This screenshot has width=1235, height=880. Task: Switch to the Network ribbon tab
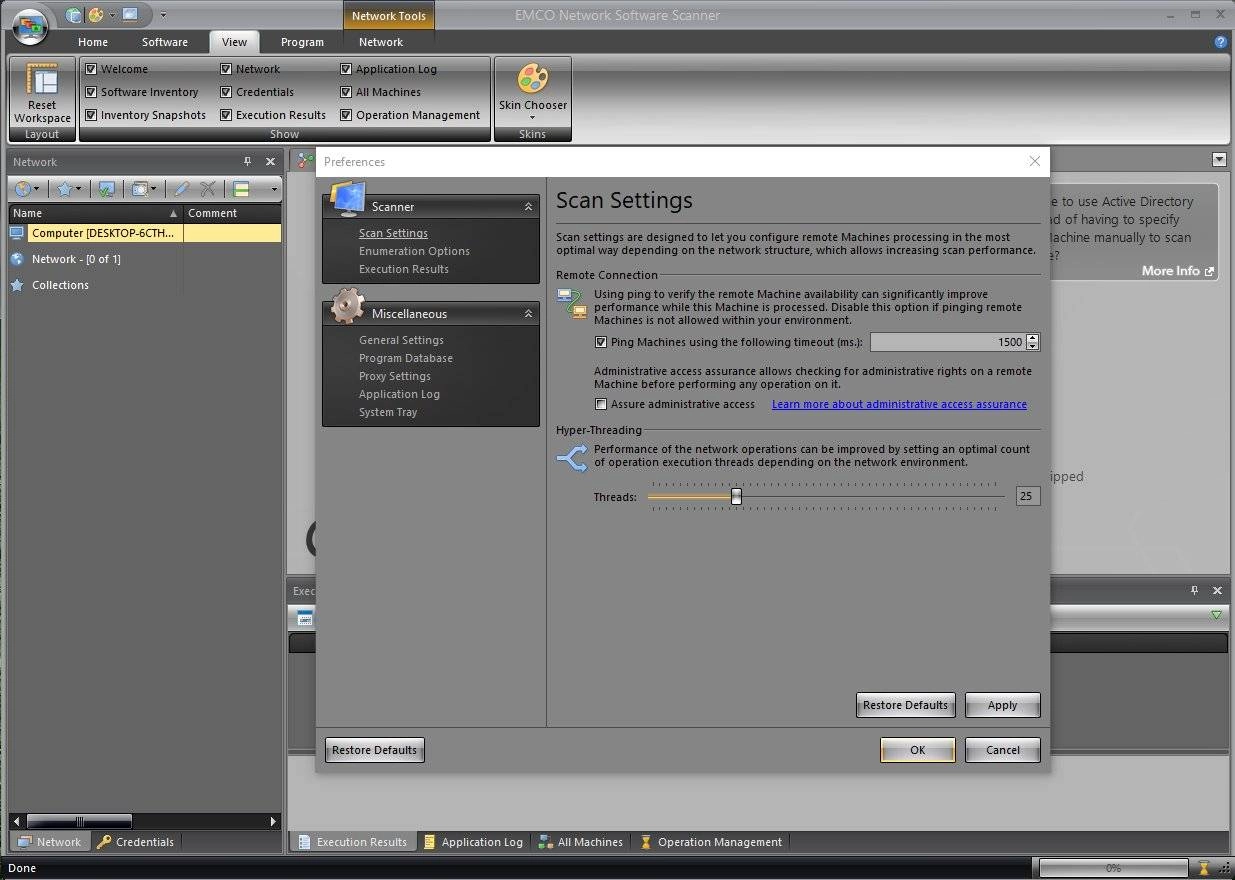[x=381, y=42]
